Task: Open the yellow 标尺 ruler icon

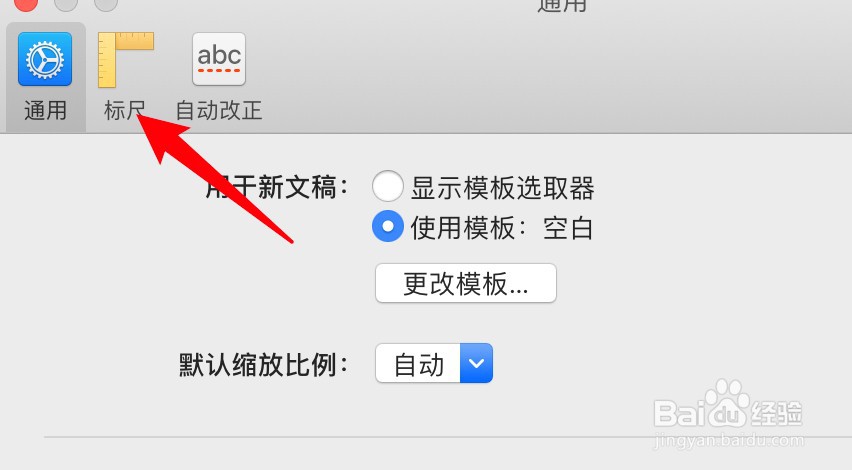Action: tap(126, 60)
